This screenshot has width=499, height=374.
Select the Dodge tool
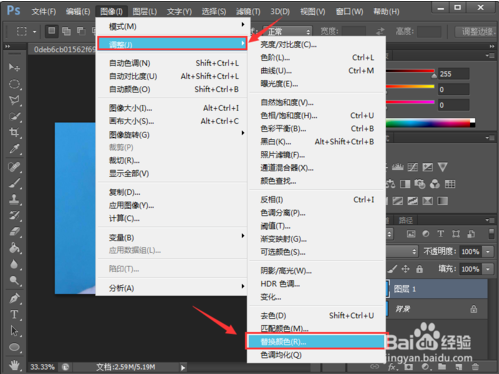(14, 280)
